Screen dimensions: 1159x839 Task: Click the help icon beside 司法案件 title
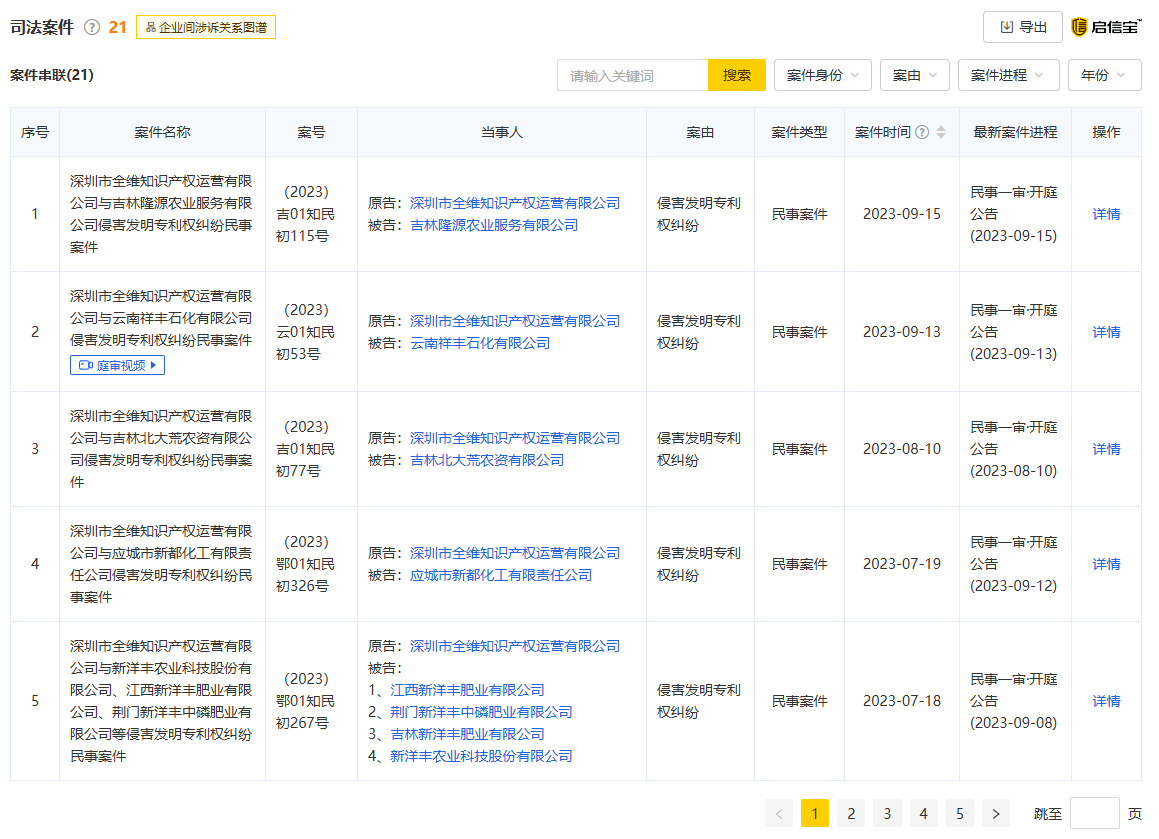[x=92, y=28]
